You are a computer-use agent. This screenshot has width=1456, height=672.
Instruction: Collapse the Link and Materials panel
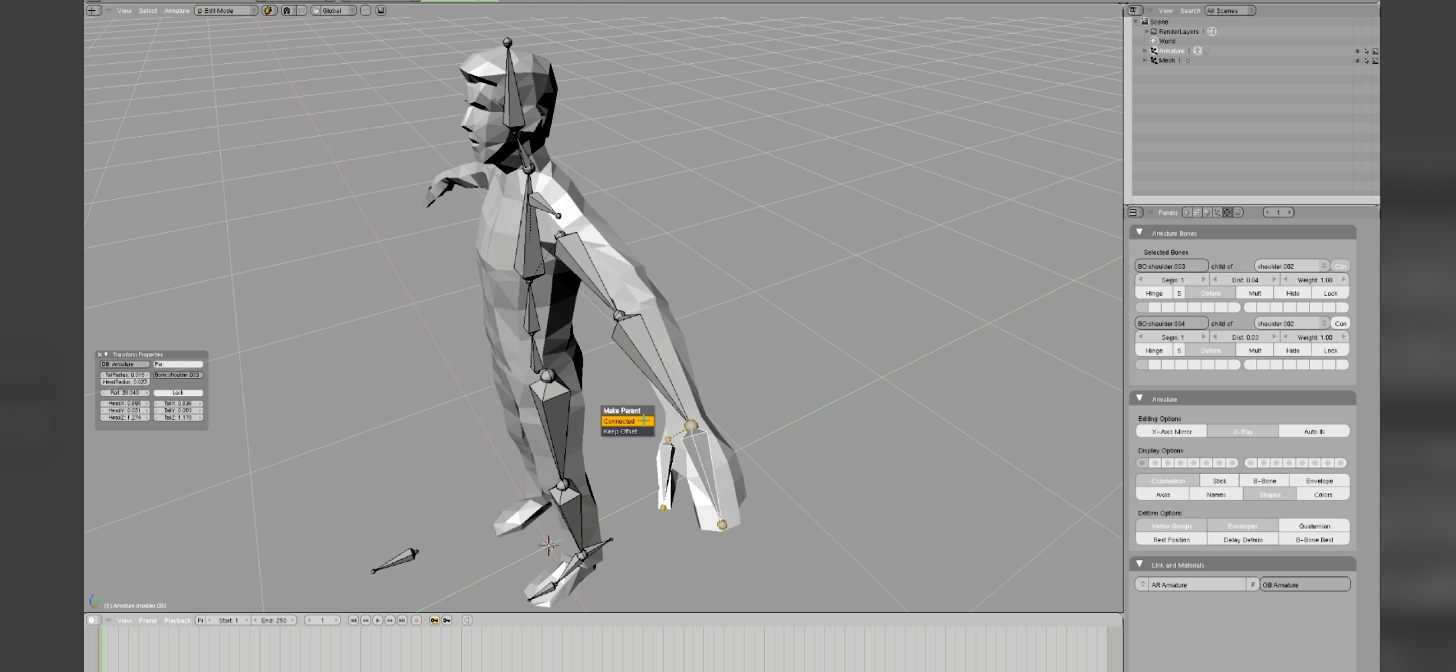(1139, 565)
